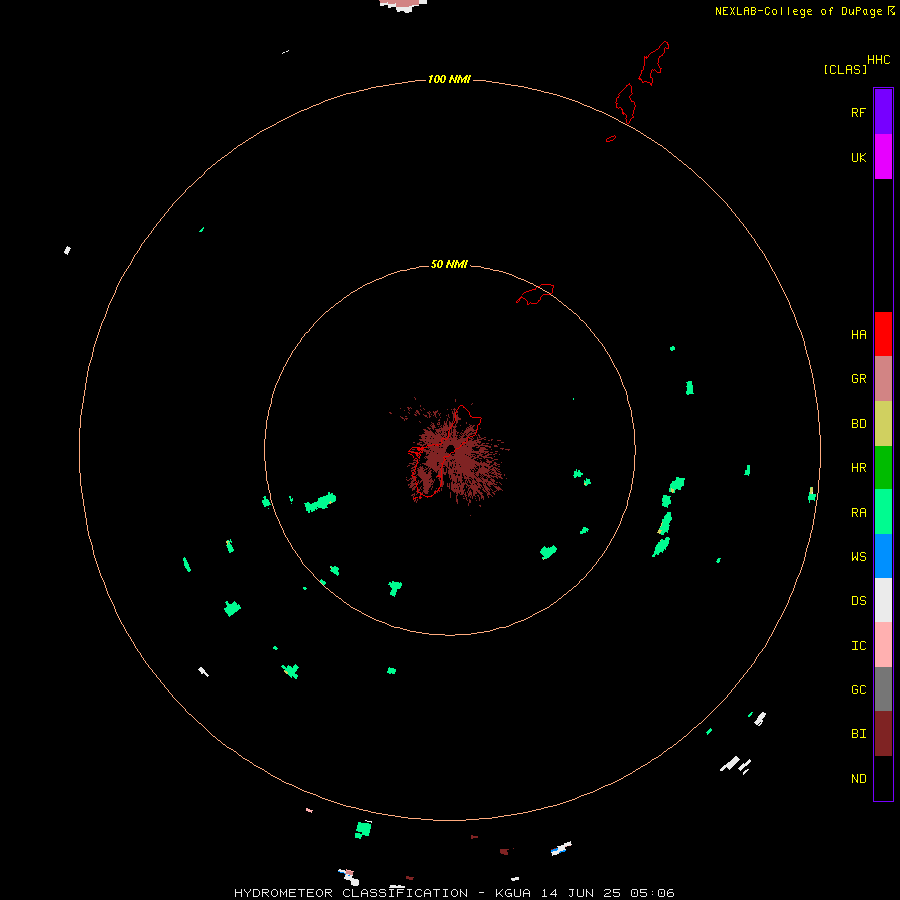
Task: Click the BI legend label
Action: [x=858, y=734]
